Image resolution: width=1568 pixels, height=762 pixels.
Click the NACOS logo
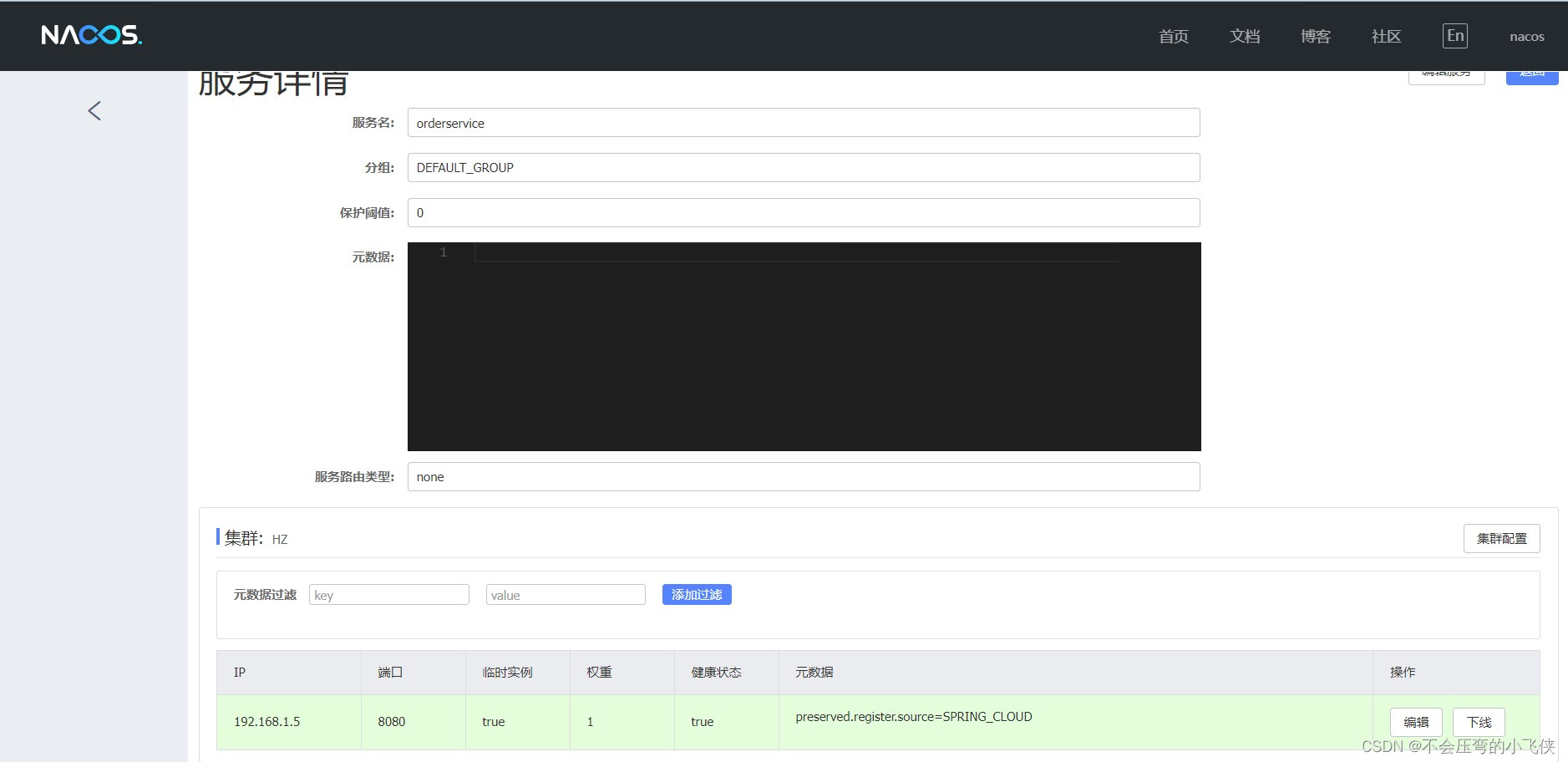92,35
